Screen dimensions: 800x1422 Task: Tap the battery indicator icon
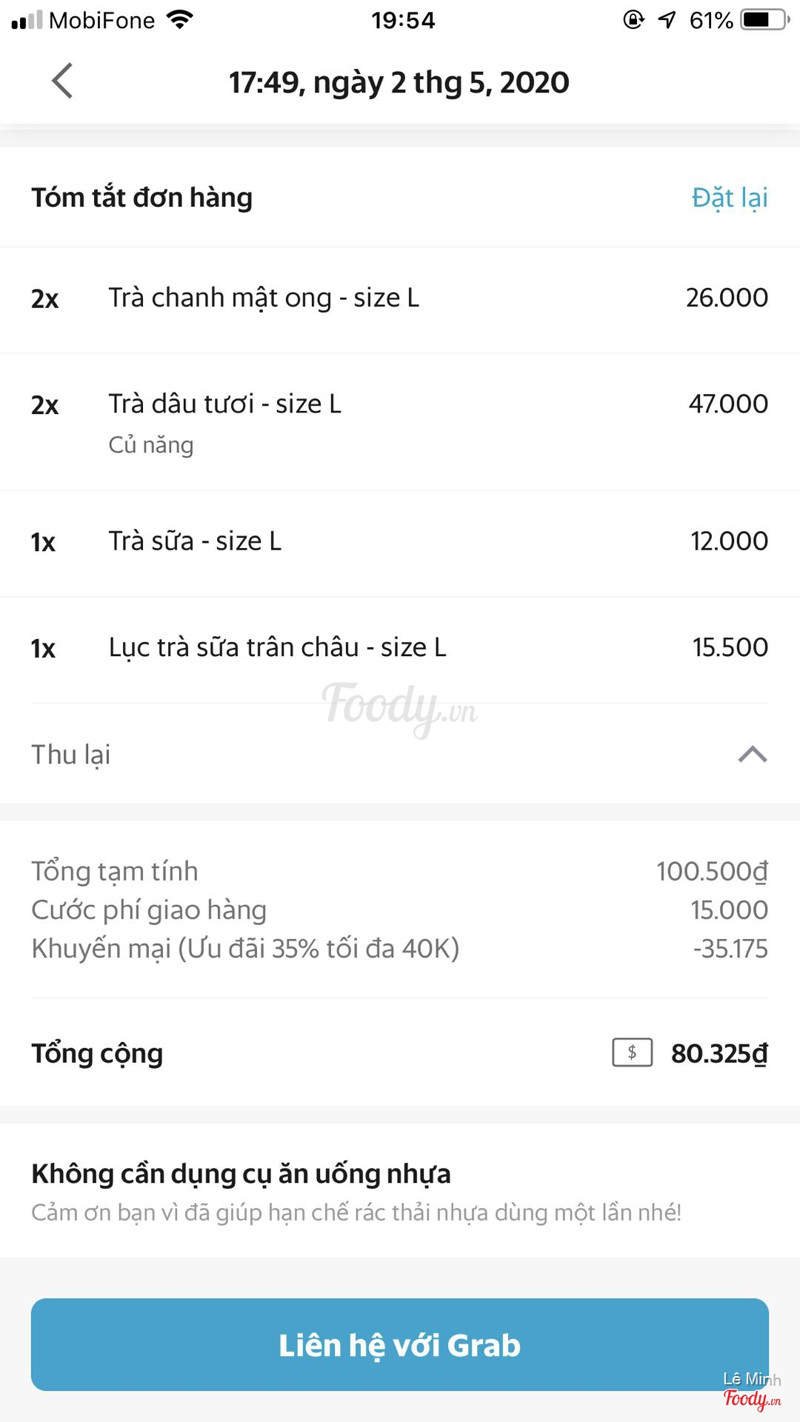pos(765,20)
